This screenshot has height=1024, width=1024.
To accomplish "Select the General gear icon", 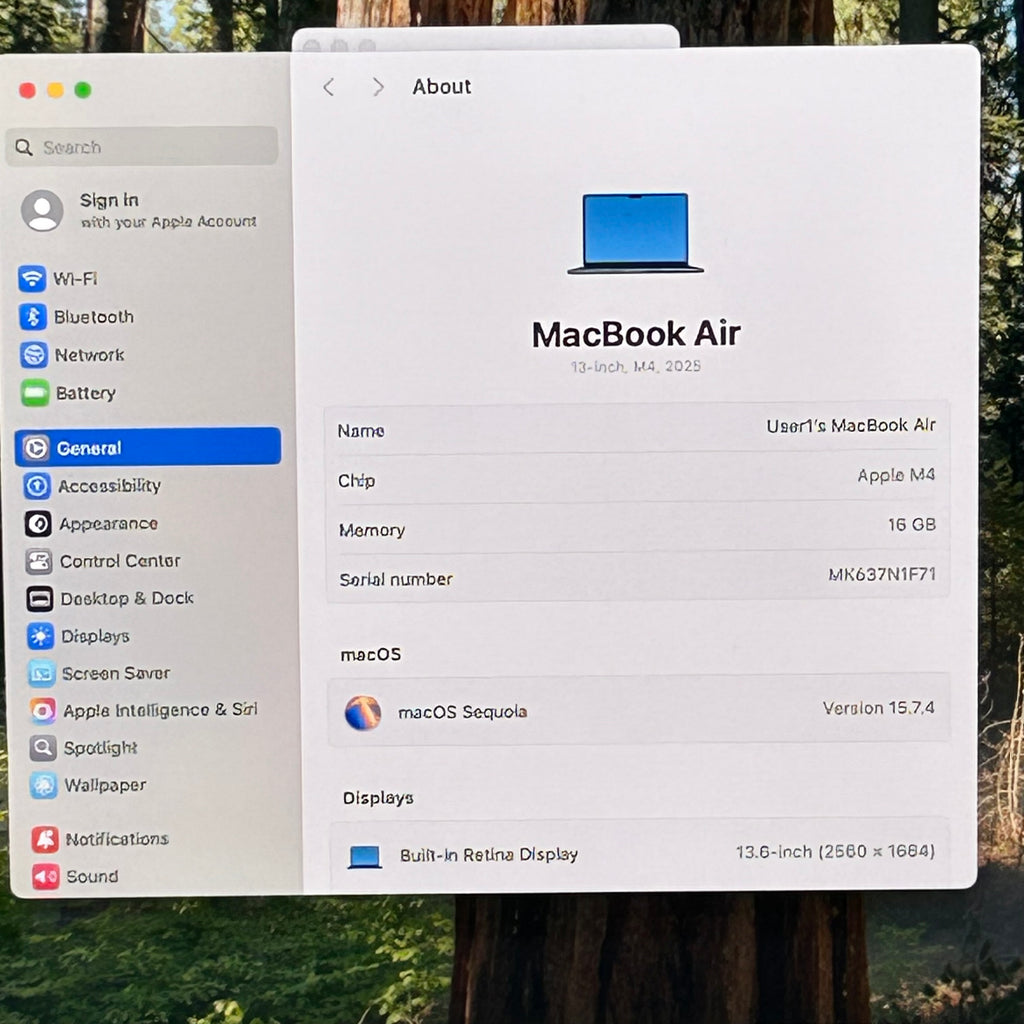I will (x=36, y=448).
